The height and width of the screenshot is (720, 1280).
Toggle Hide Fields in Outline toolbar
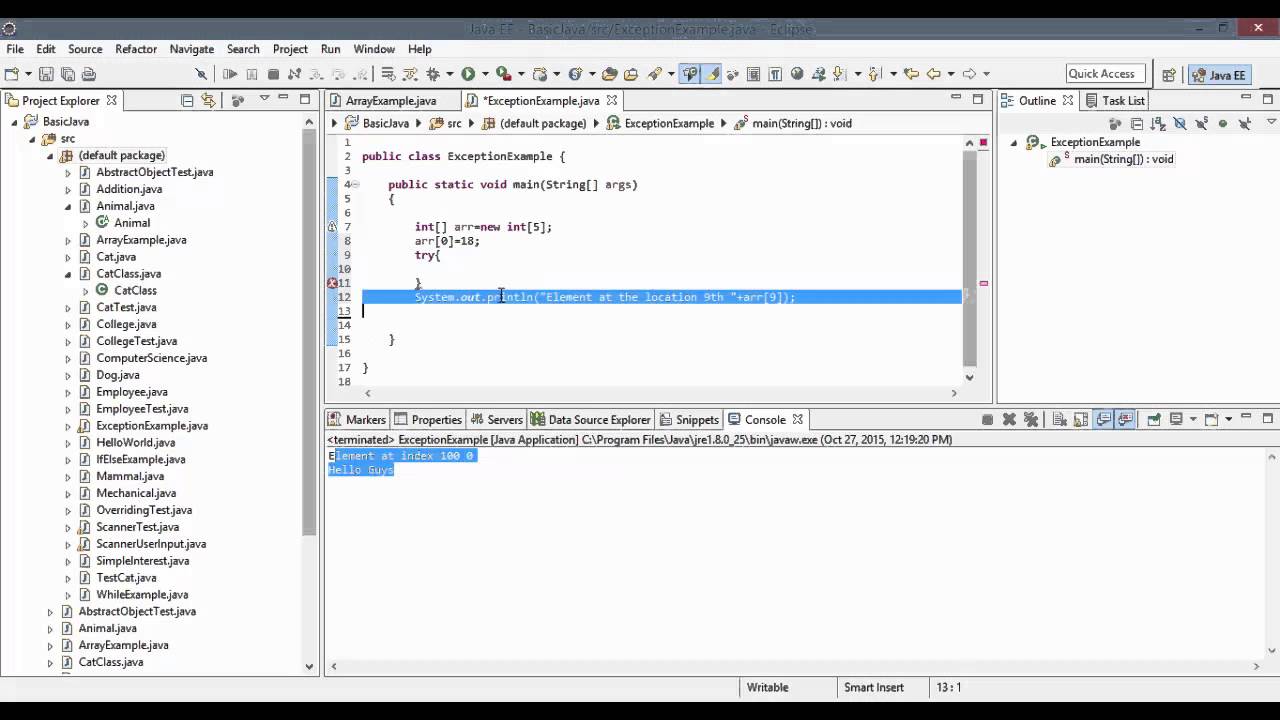1179,124
